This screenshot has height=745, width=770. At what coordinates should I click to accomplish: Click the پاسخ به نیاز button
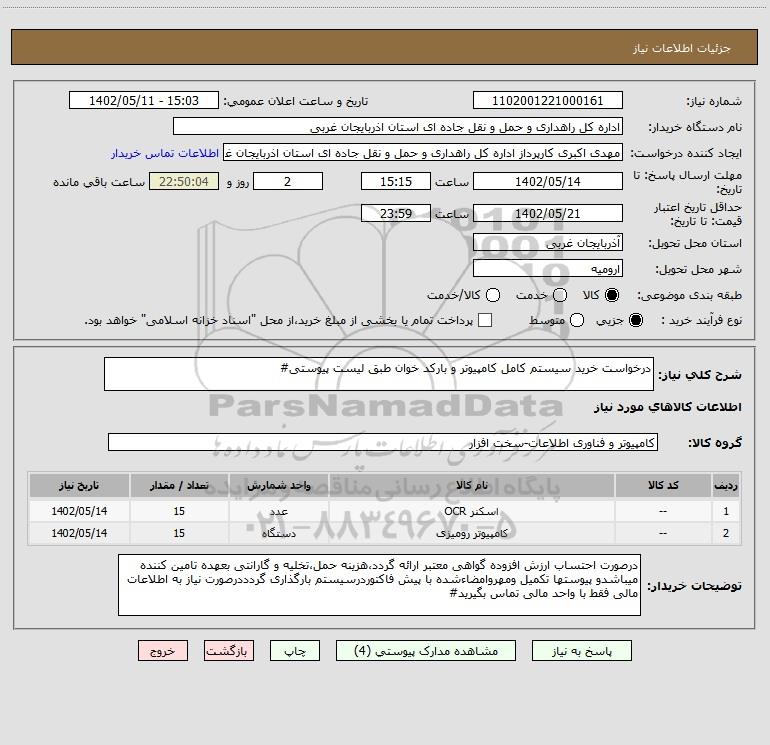pyautogui.click(x=581, y=651)
